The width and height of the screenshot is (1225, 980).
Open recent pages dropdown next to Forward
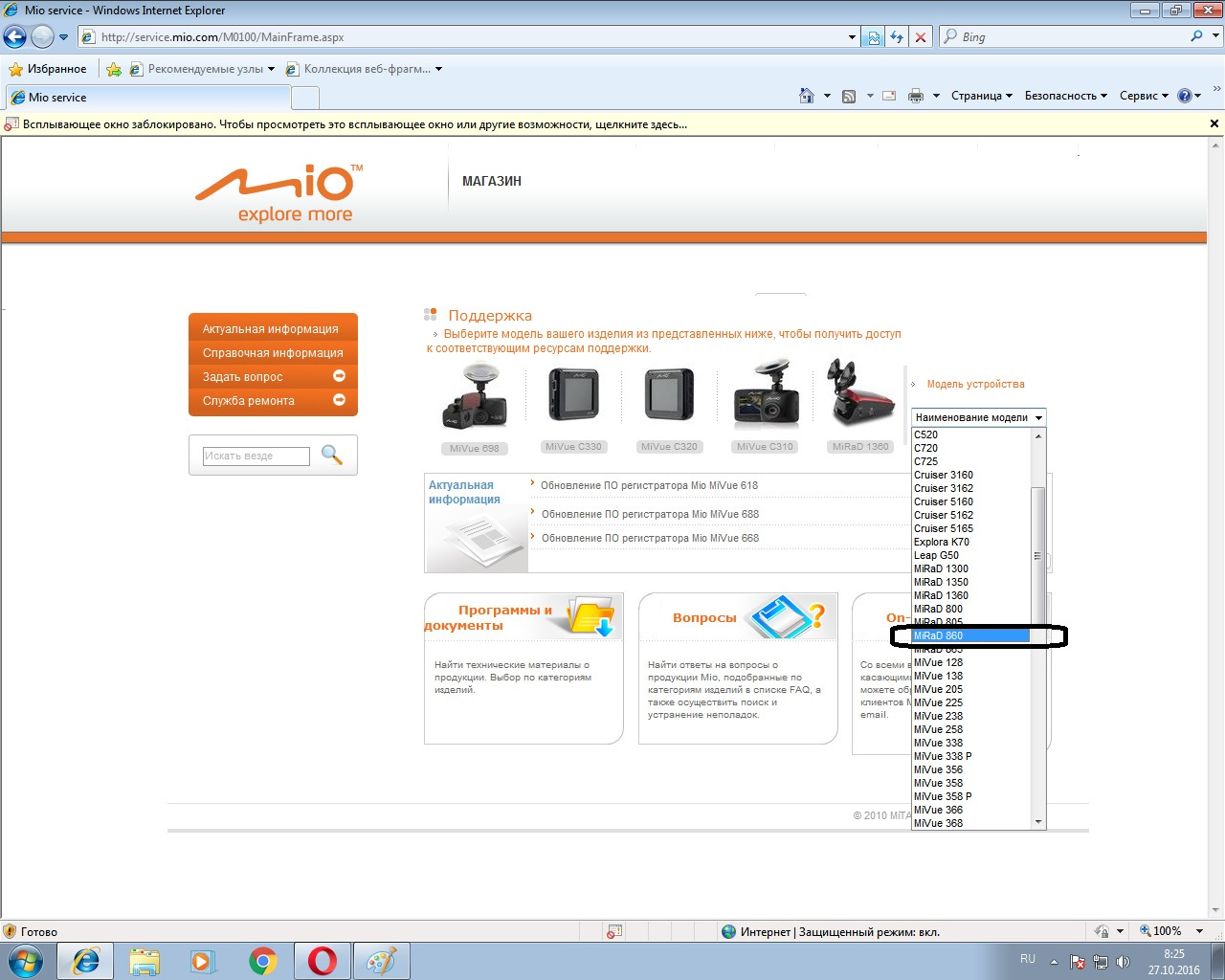(x=63, y=37)
